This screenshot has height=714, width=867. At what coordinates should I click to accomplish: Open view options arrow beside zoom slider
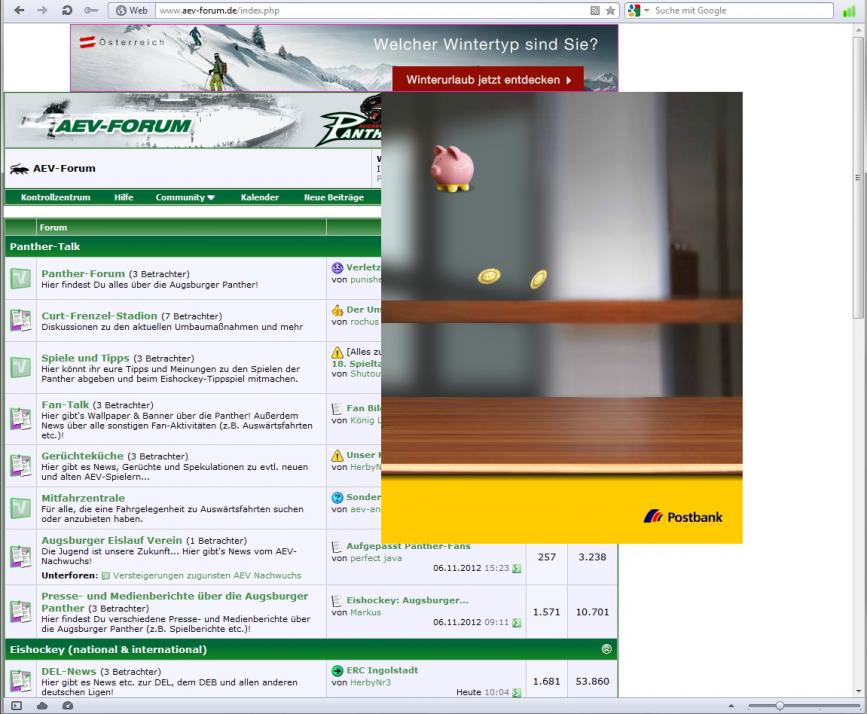tap(732, 706)
